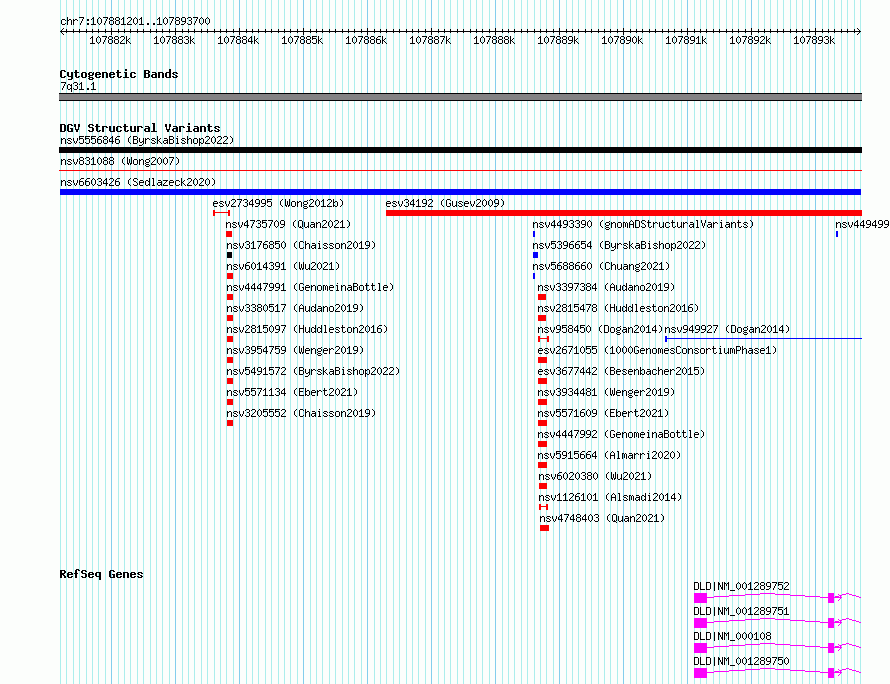
Task: Select nsv3176850 (Chaisson2019) label
Action: 301,245
